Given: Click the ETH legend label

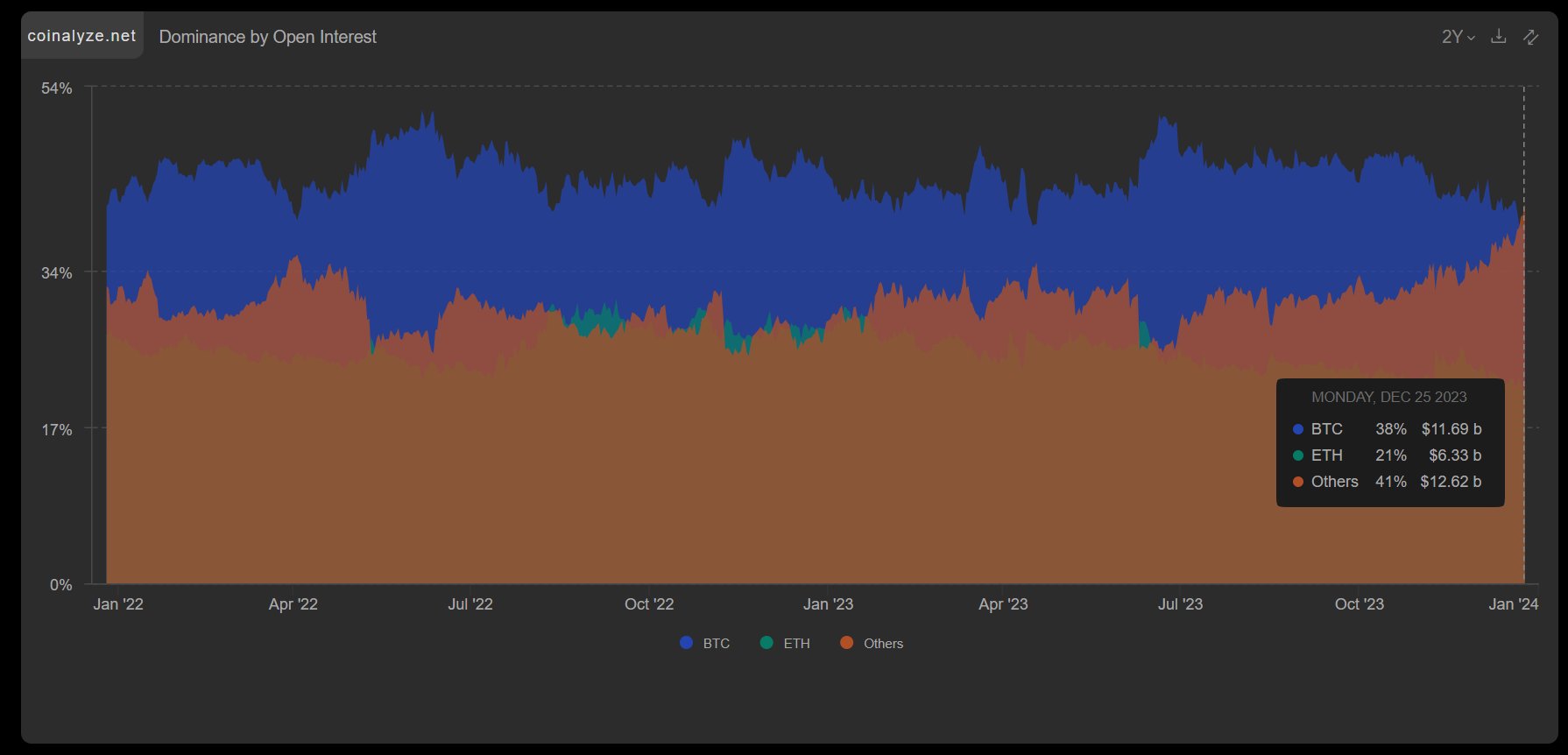Looking at the screenshot, I should coord(796,644).
